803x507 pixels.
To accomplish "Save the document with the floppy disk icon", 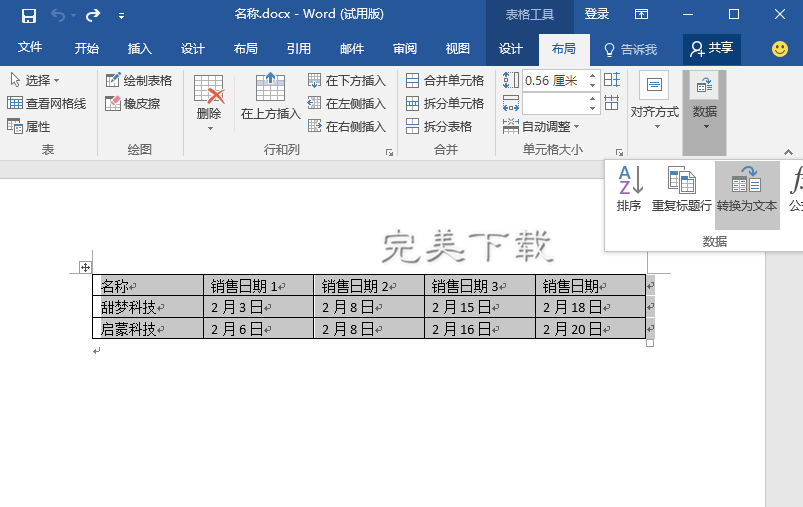I will click(x=29, y=15).
